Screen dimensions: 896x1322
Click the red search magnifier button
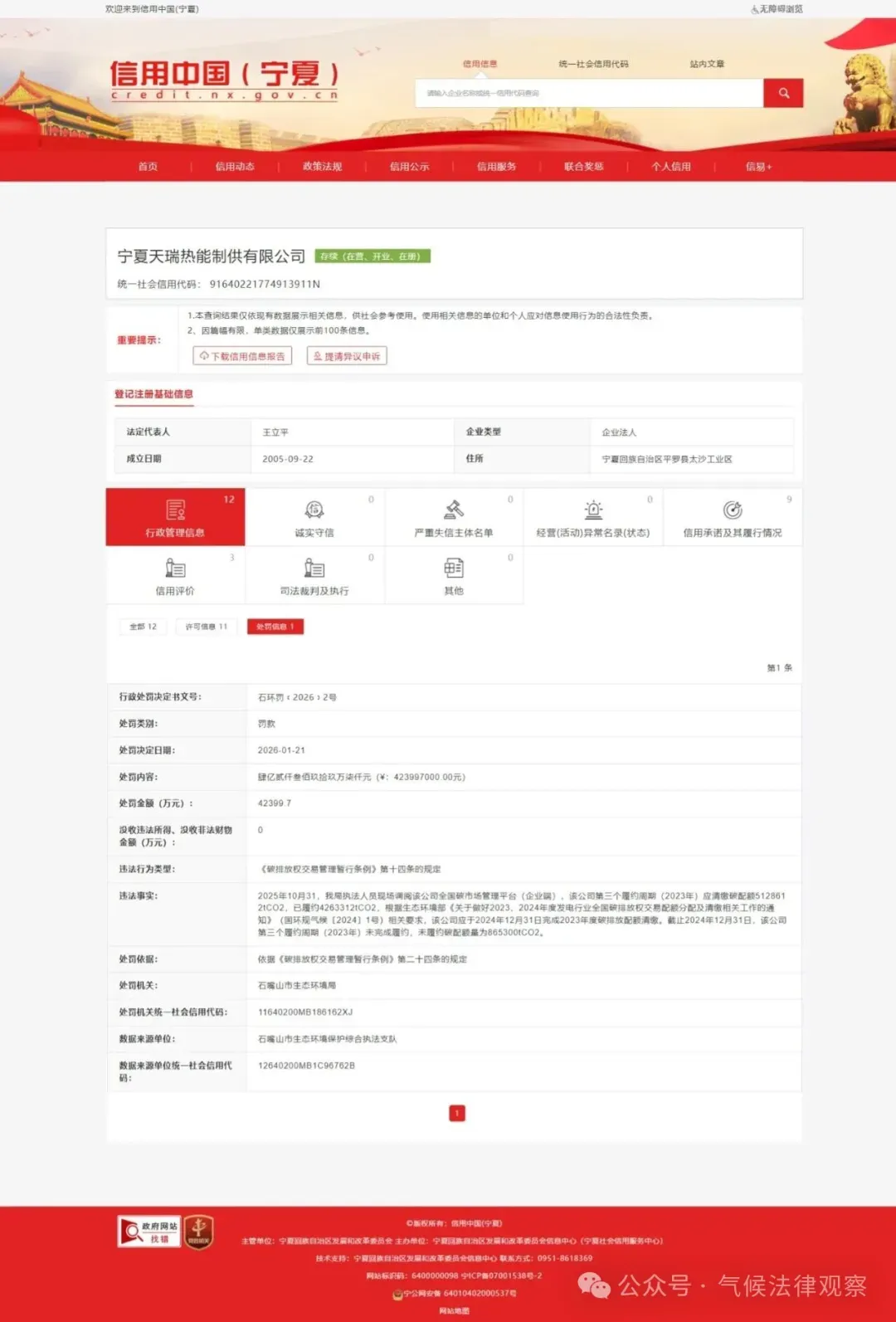pos(783,93)
